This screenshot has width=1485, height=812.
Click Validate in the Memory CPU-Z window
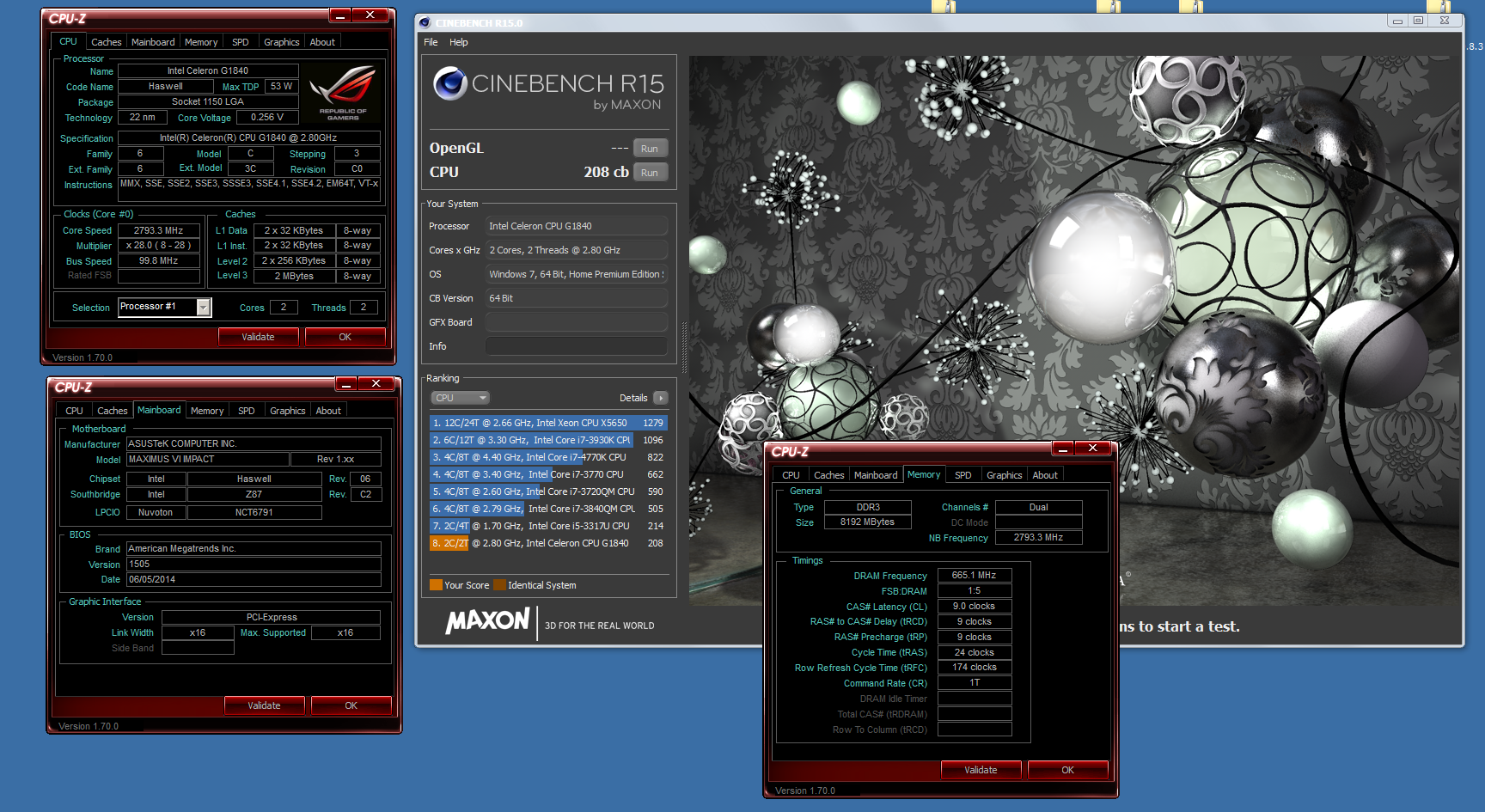pos(981,770)
